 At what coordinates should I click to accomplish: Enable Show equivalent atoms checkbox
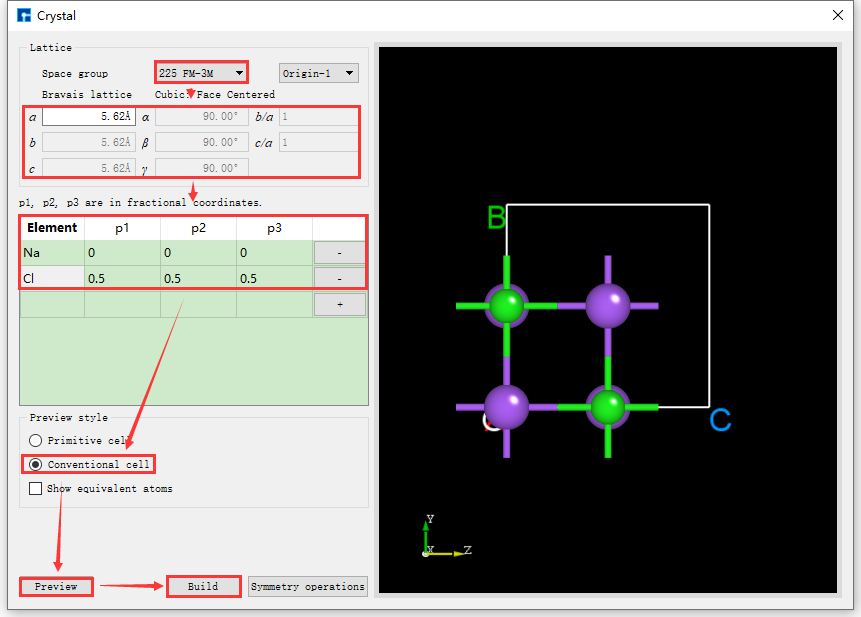37,489
